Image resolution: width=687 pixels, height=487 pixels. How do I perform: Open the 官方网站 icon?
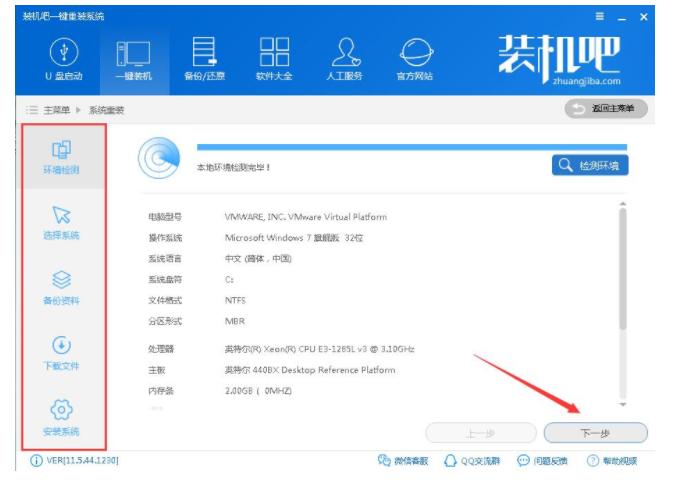tap(415, 59)
